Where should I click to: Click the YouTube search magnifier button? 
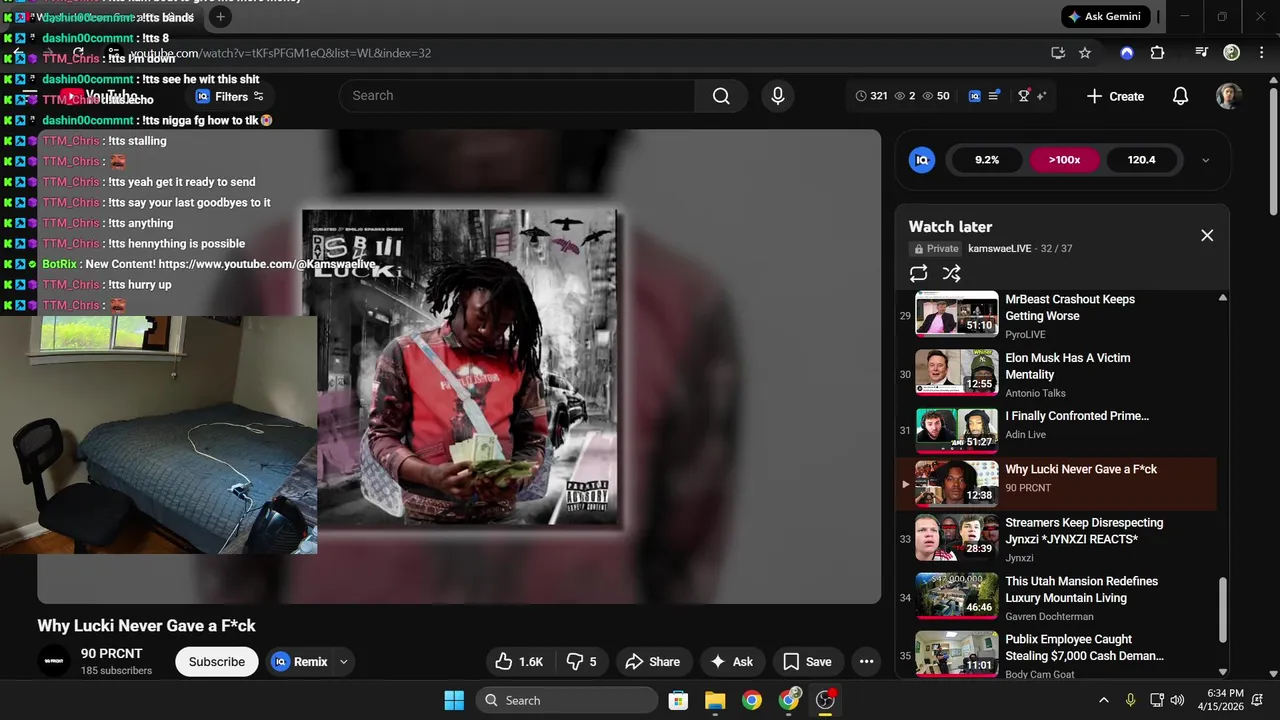point(721,96)
